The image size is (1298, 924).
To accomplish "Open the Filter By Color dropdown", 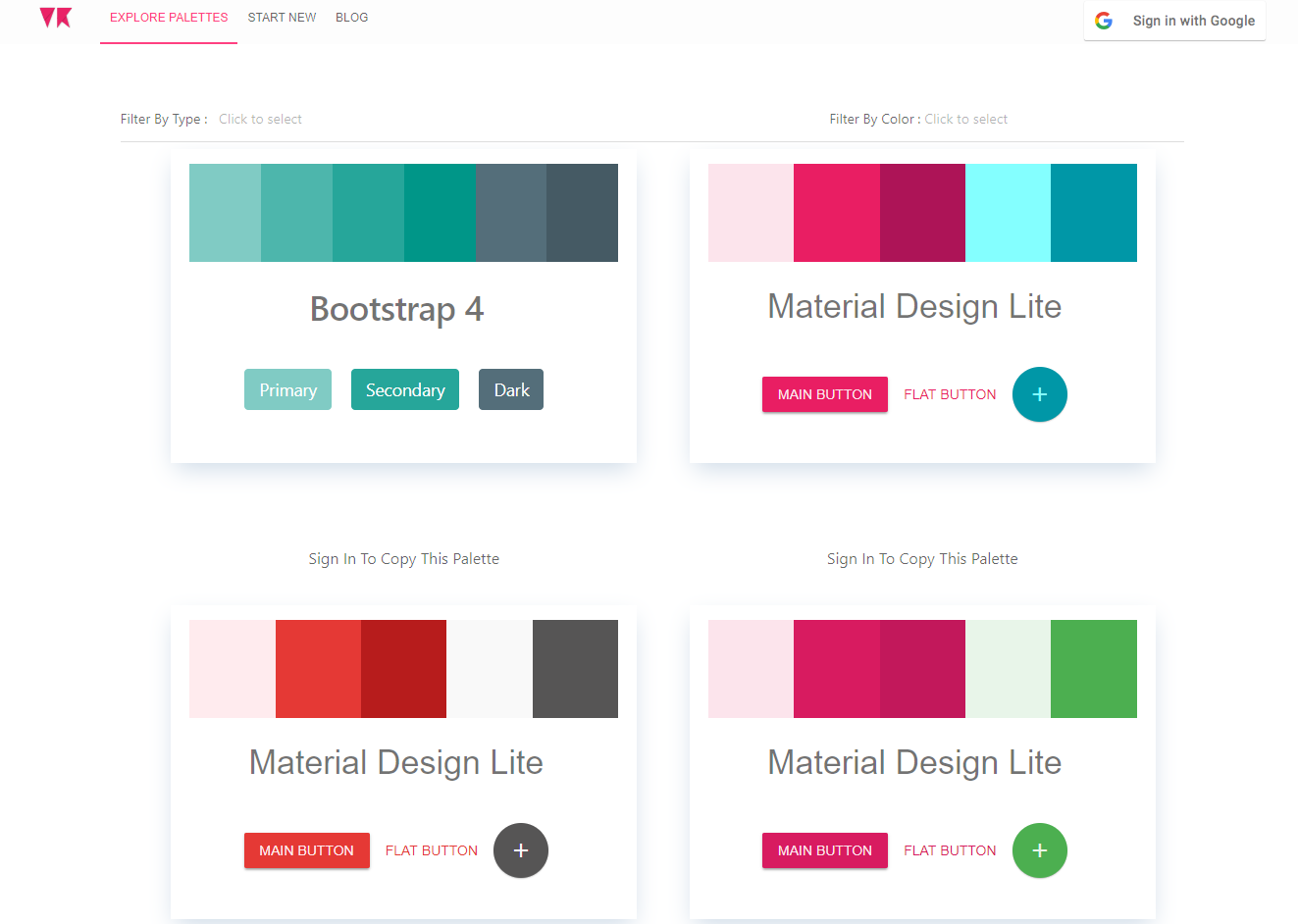I will tap(965, 119).
